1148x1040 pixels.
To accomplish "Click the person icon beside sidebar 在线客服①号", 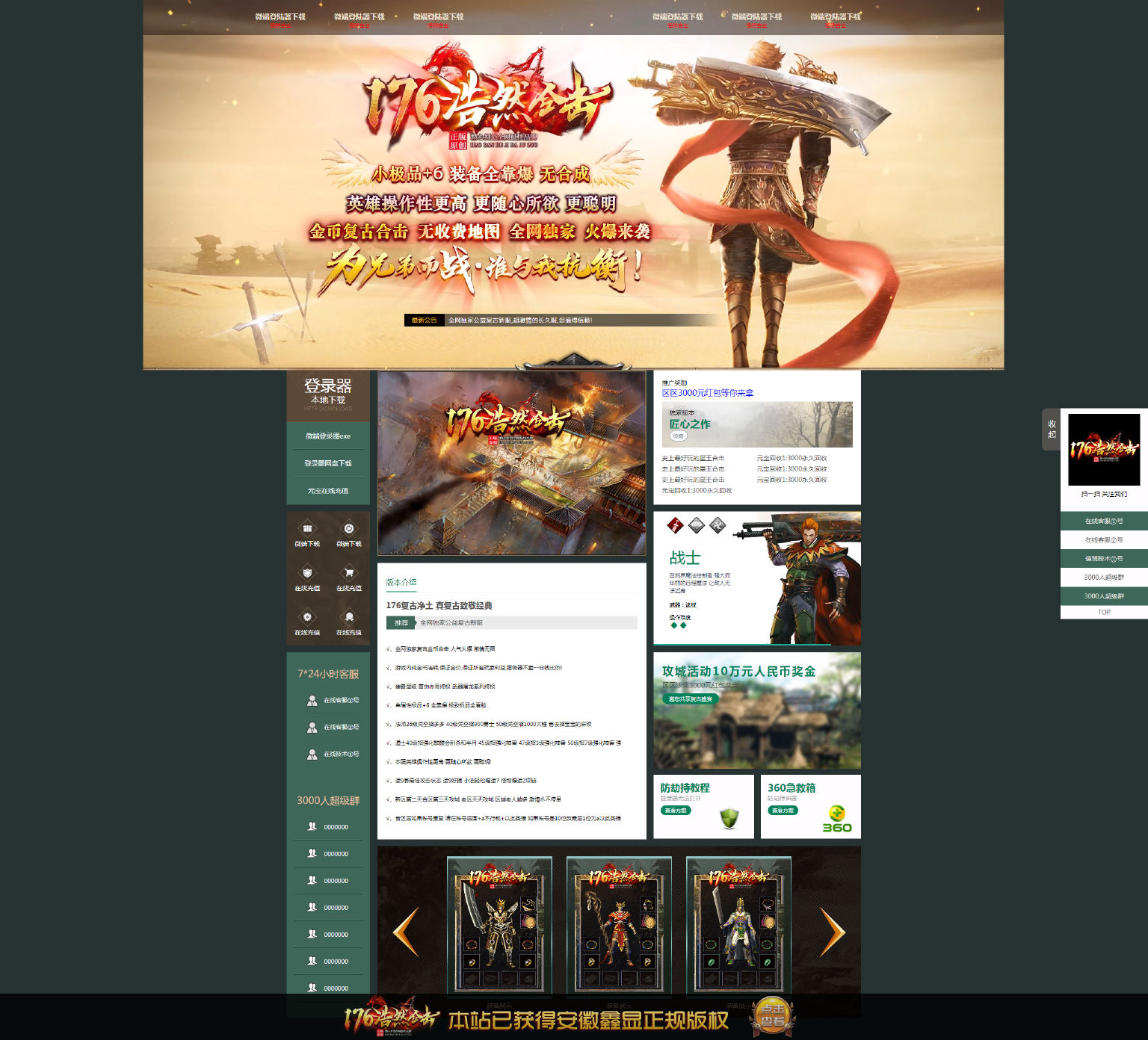I will tap(312, 701).
